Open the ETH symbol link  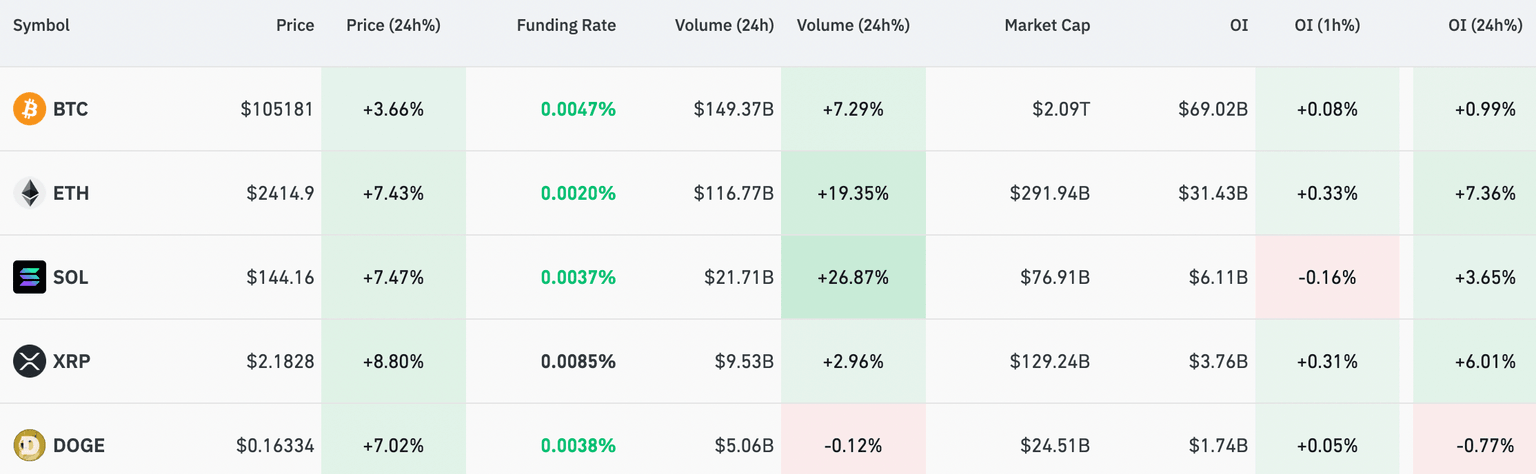(71, 193)
